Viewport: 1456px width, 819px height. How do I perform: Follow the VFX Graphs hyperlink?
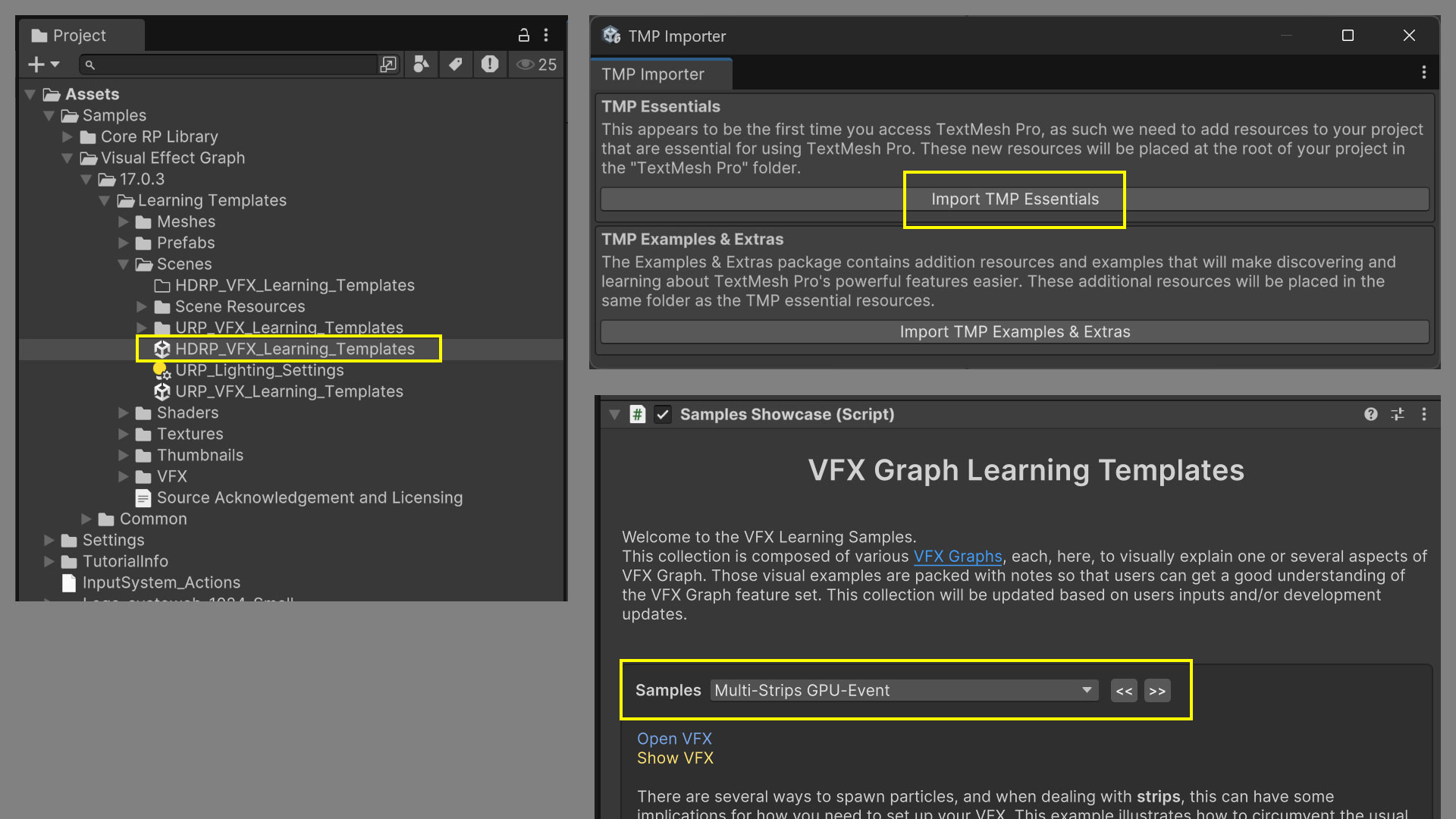(x=957, y=557)
